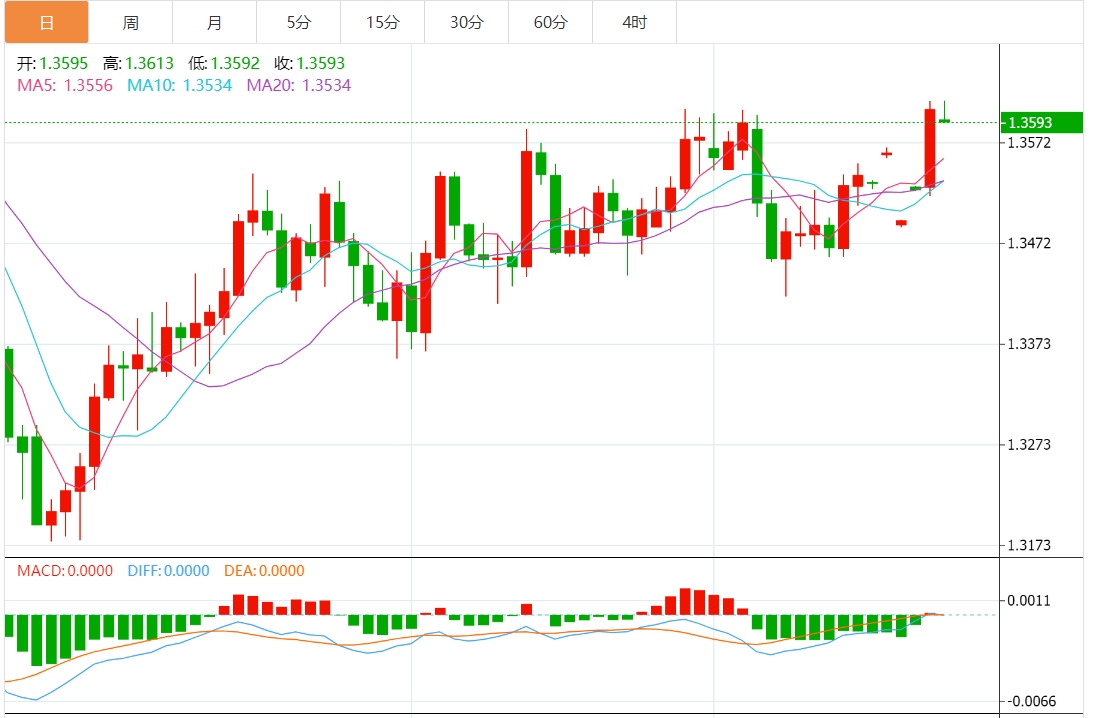The image size is (1099, 718).
Task: Click the MA5: 1.3556 indicator text
Action: 65,86
